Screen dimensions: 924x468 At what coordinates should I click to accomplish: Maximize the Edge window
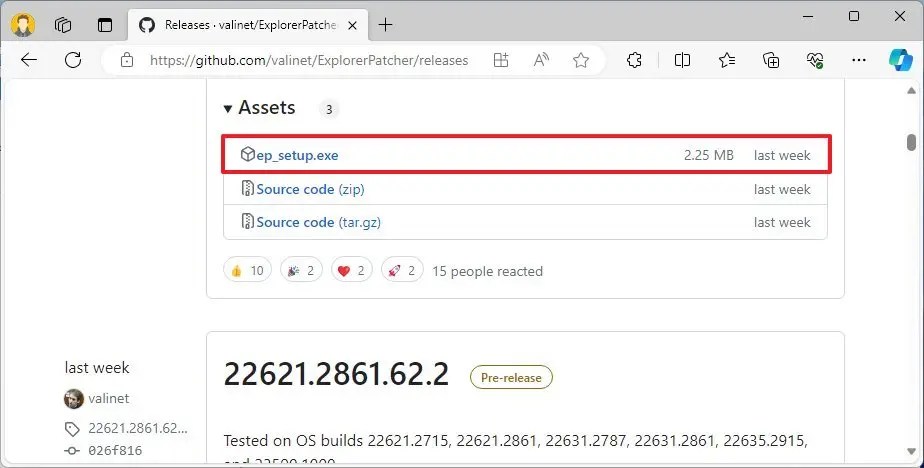coord(854,17)
